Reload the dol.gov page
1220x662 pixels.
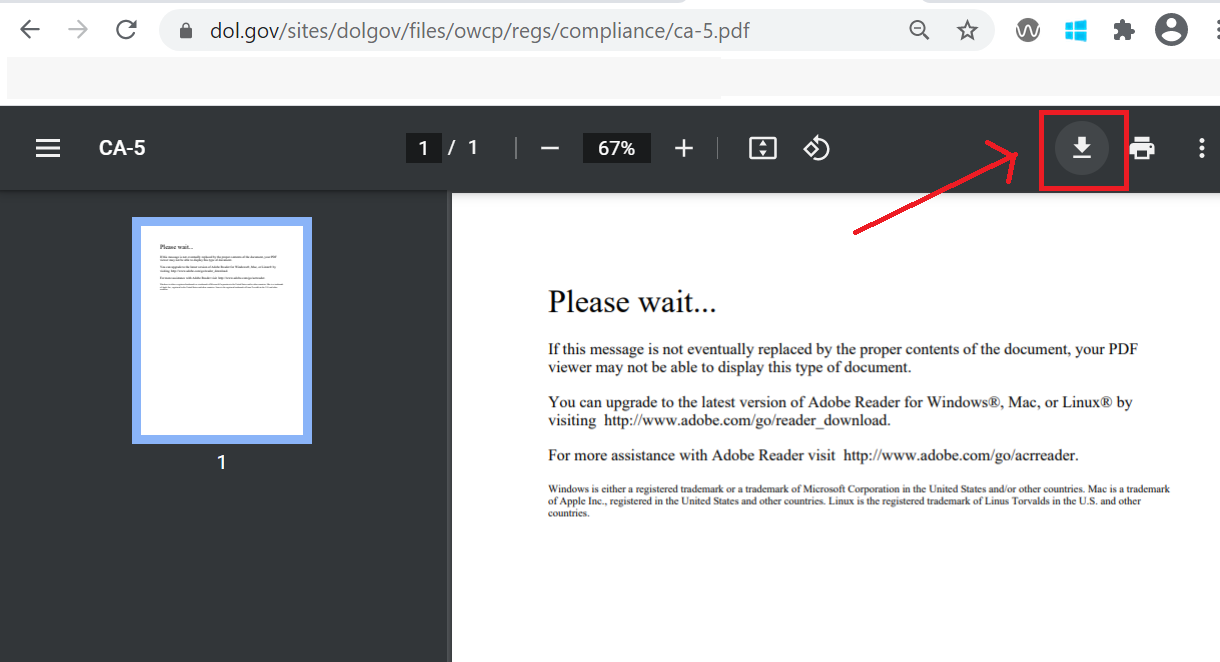(126, 29)
